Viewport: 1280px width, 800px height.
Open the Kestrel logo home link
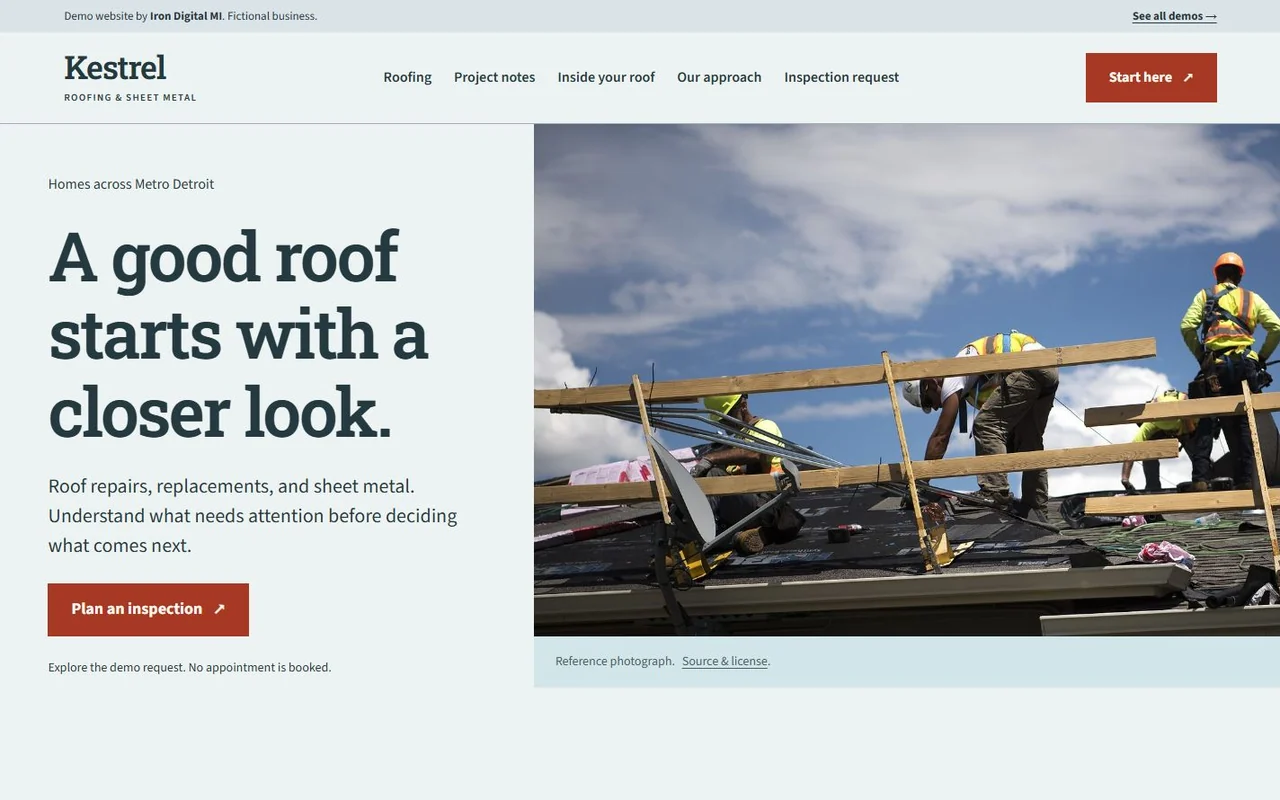[x=130, y=78]
